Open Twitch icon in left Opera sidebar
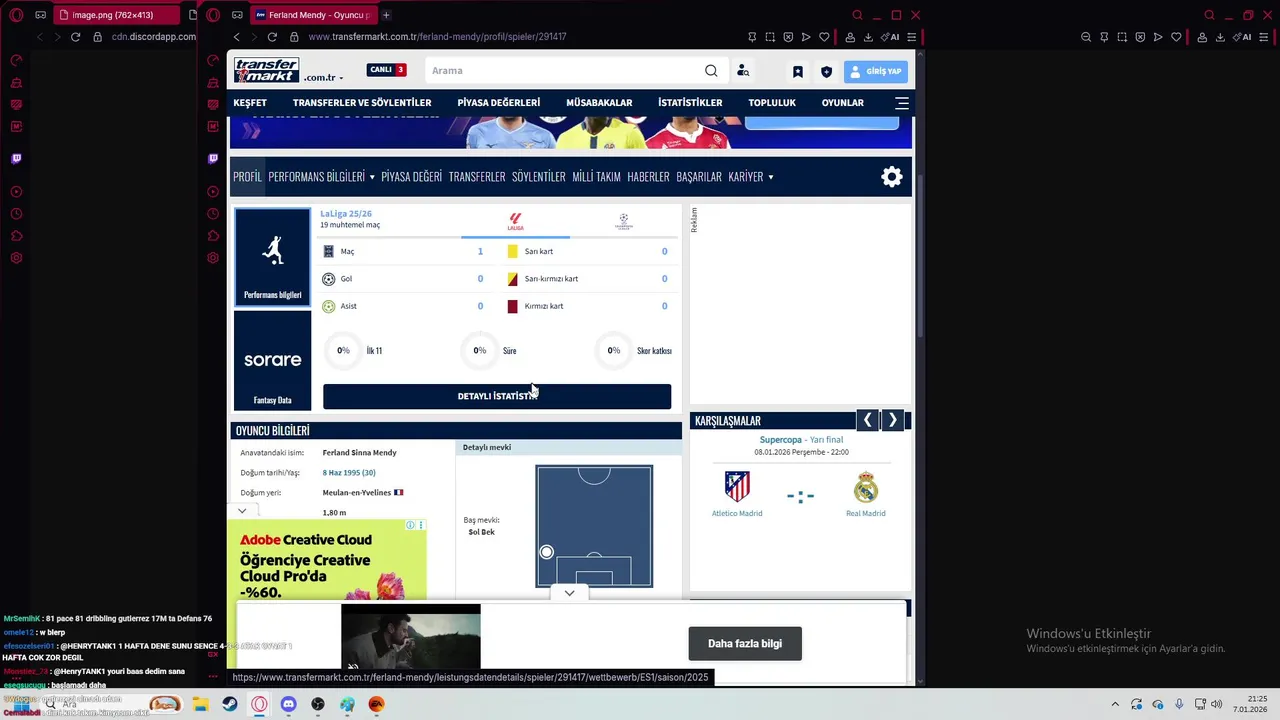This screenshot has width=1280, height=720. 16,158
